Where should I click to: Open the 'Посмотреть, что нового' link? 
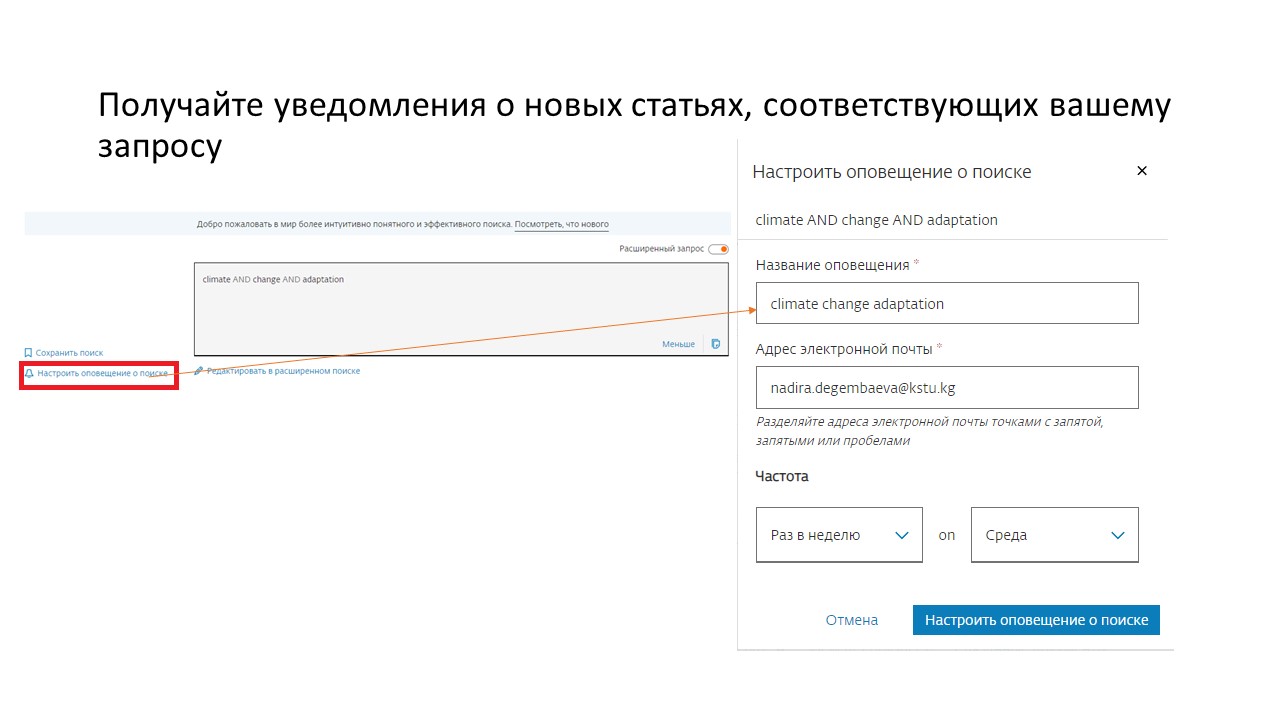(x=561, y=225)
